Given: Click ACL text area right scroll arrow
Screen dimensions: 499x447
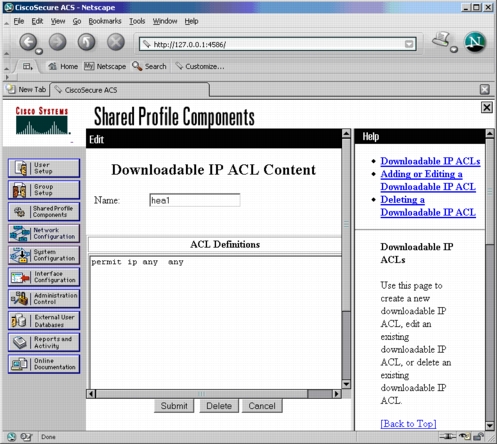Looking at the screenshot, I should coord(337,395).
